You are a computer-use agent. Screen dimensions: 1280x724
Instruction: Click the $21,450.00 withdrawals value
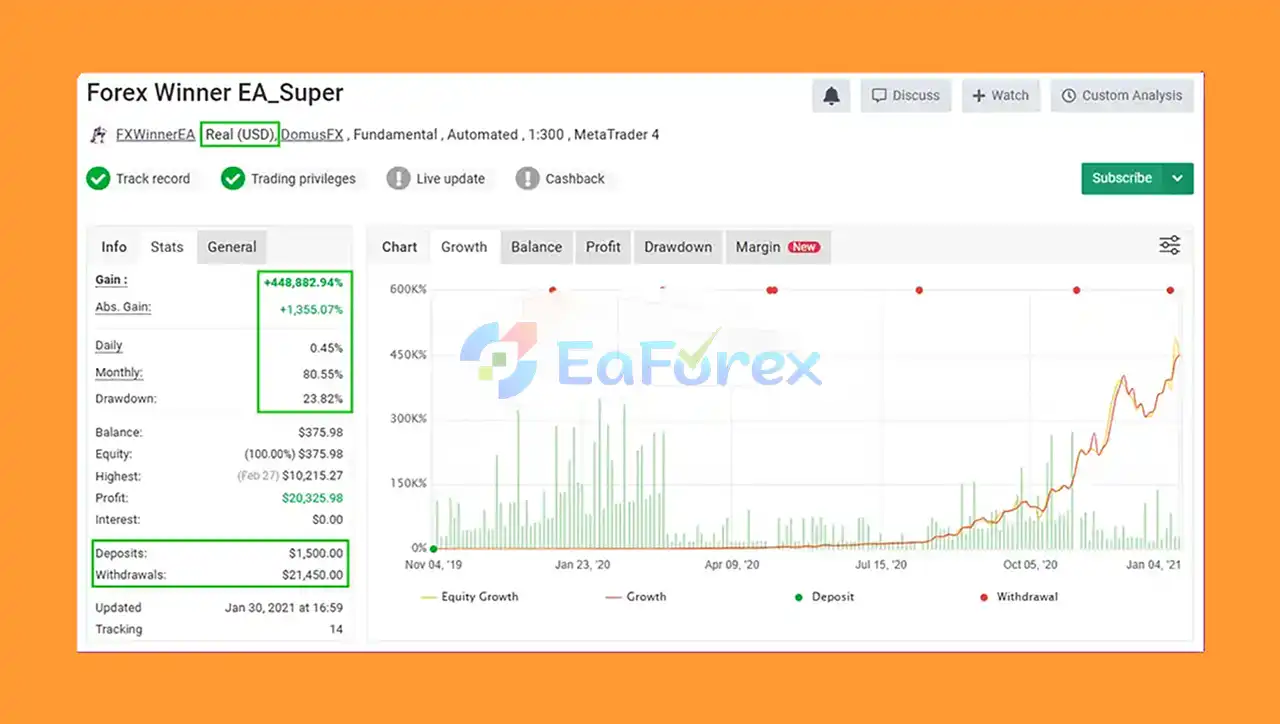(312, 575)
